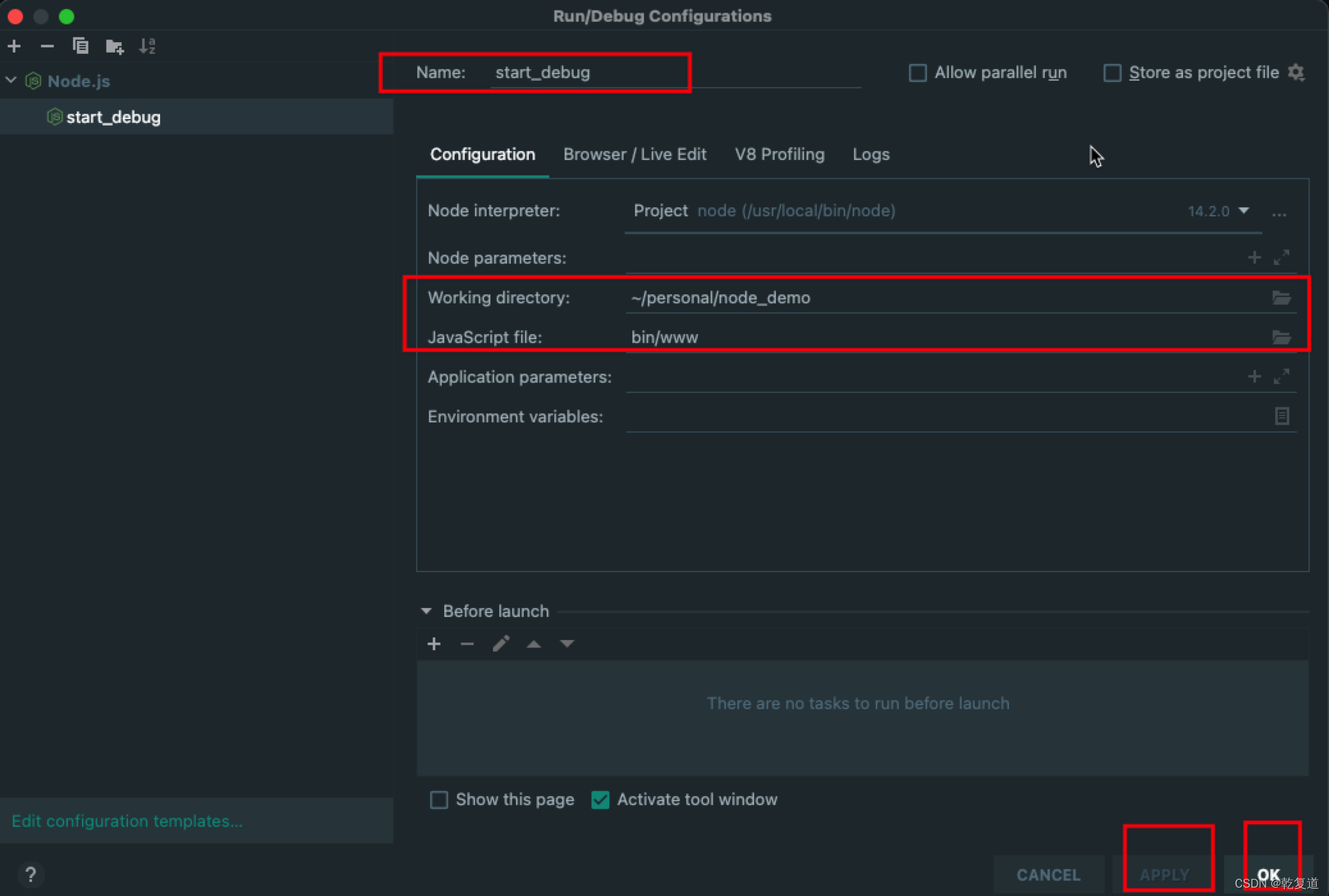The image size is (1329, 896).
Task: Click the create new folder icon
Action: [114, 46]
